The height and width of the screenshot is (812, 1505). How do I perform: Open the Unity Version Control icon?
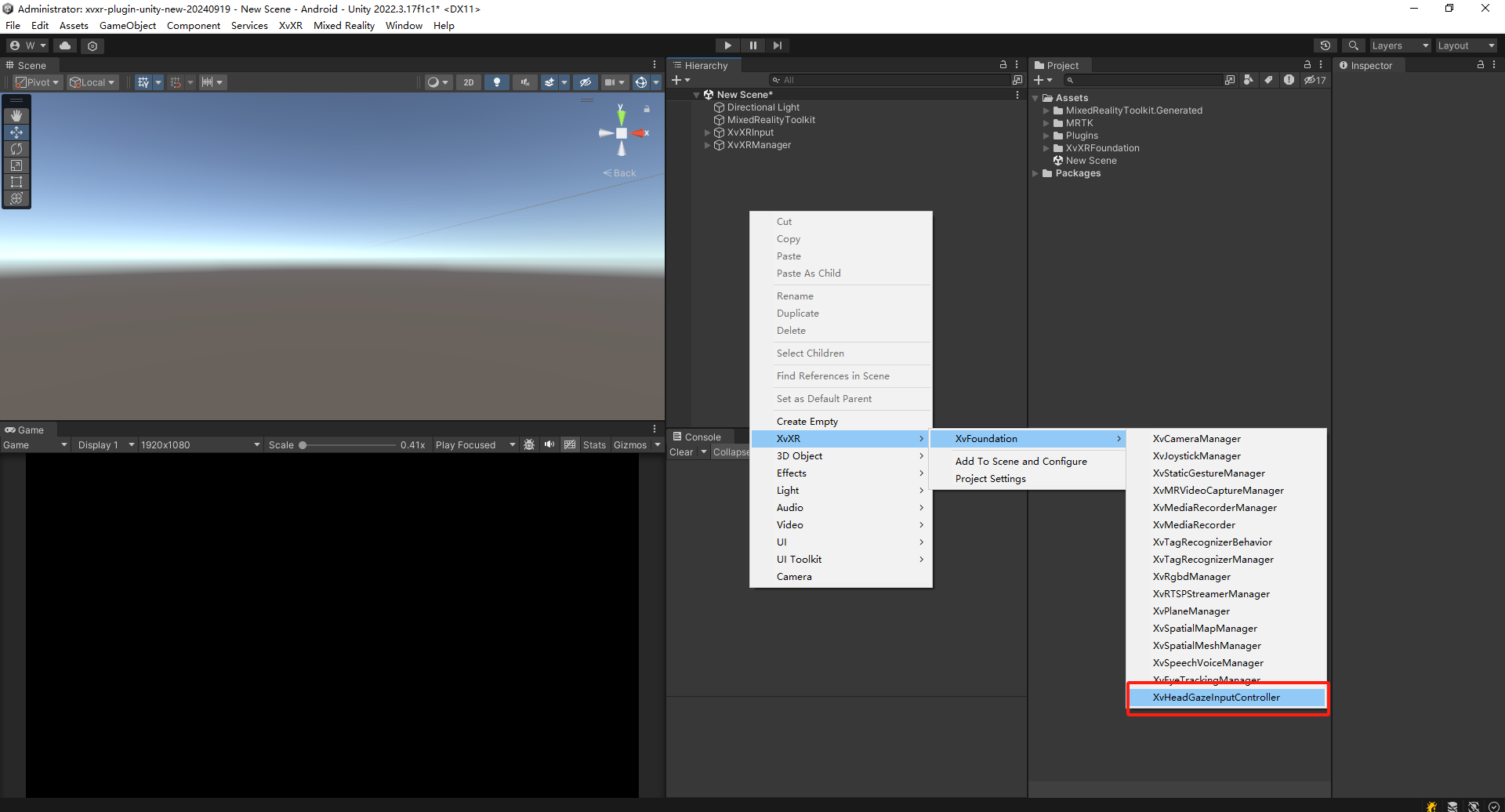92,45
